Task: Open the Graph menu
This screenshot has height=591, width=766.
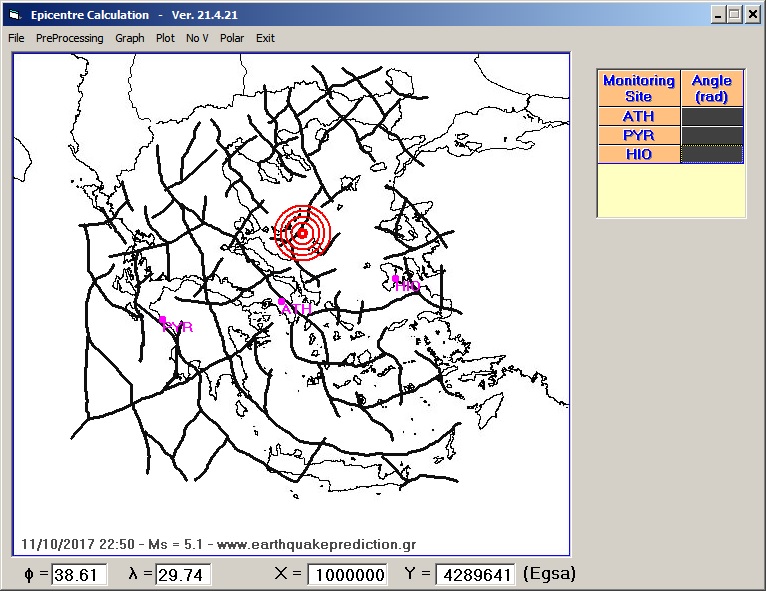Action: tap(129, 38)
